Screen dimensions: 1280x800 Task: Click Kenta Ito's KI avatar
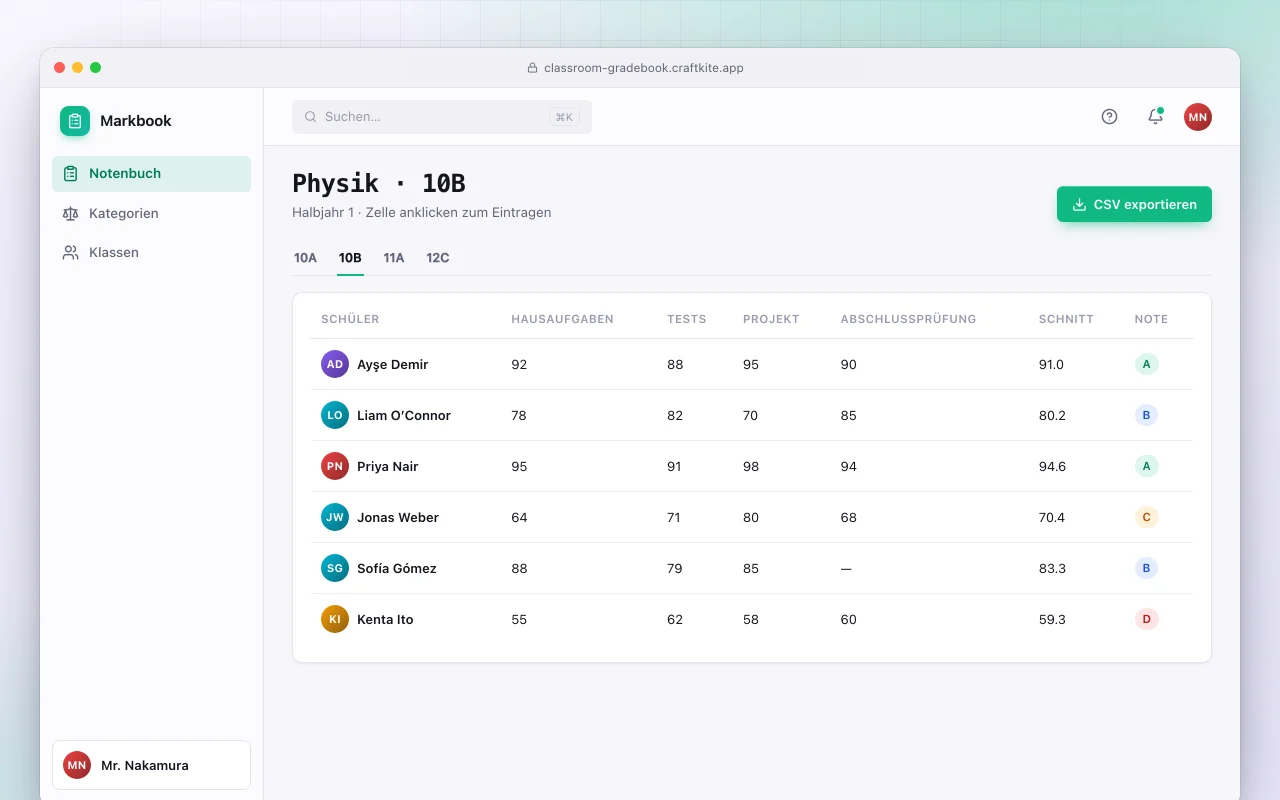[x=335, y=619]
